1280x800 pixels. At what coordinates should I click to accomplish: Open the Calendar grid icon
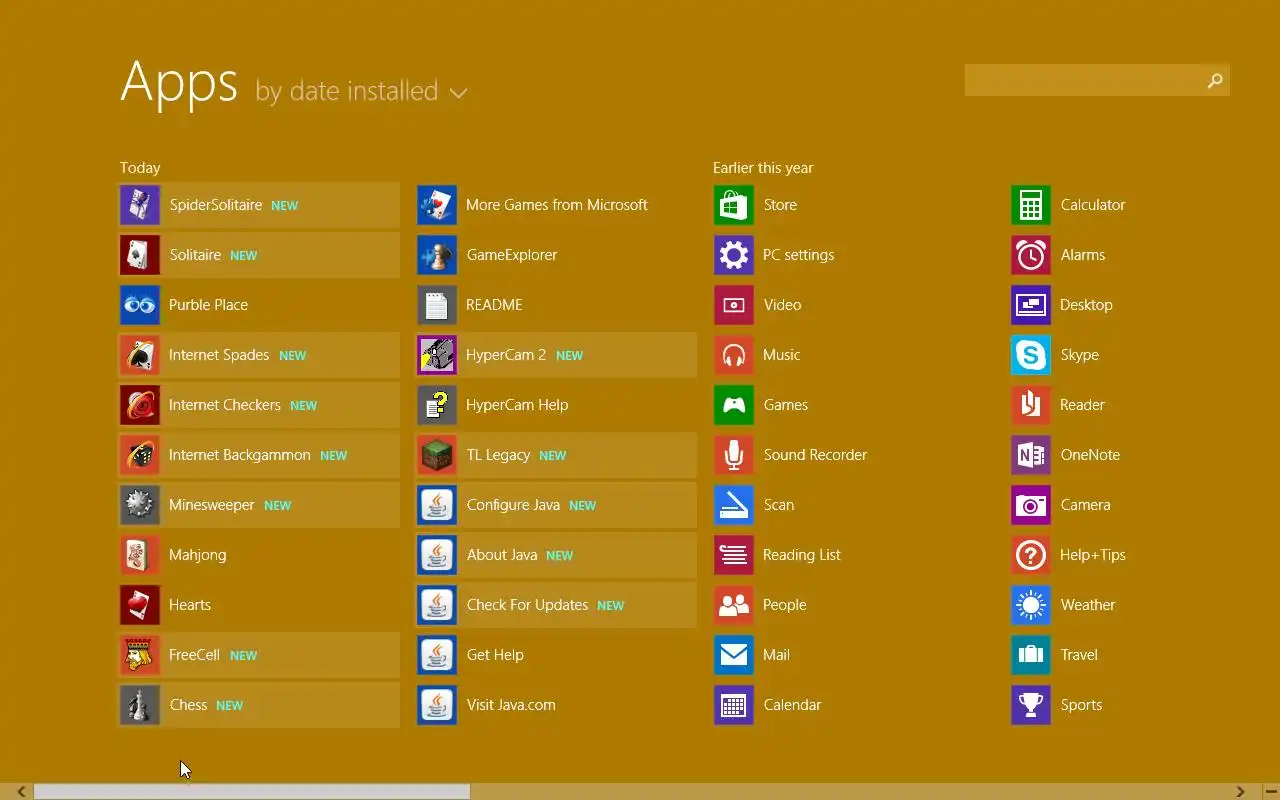pyautogui.click(x=734, y=705)
